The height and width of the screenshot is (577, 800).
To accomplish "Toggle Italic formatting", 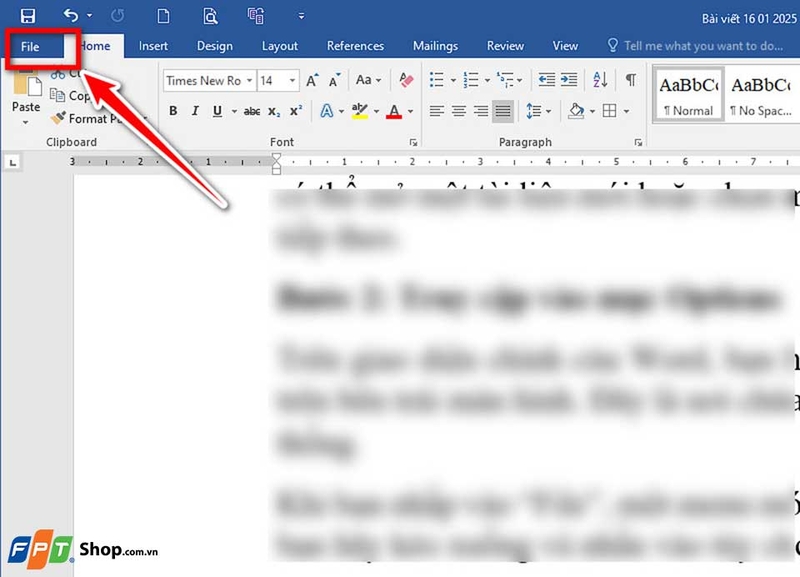I will [195, 111].
